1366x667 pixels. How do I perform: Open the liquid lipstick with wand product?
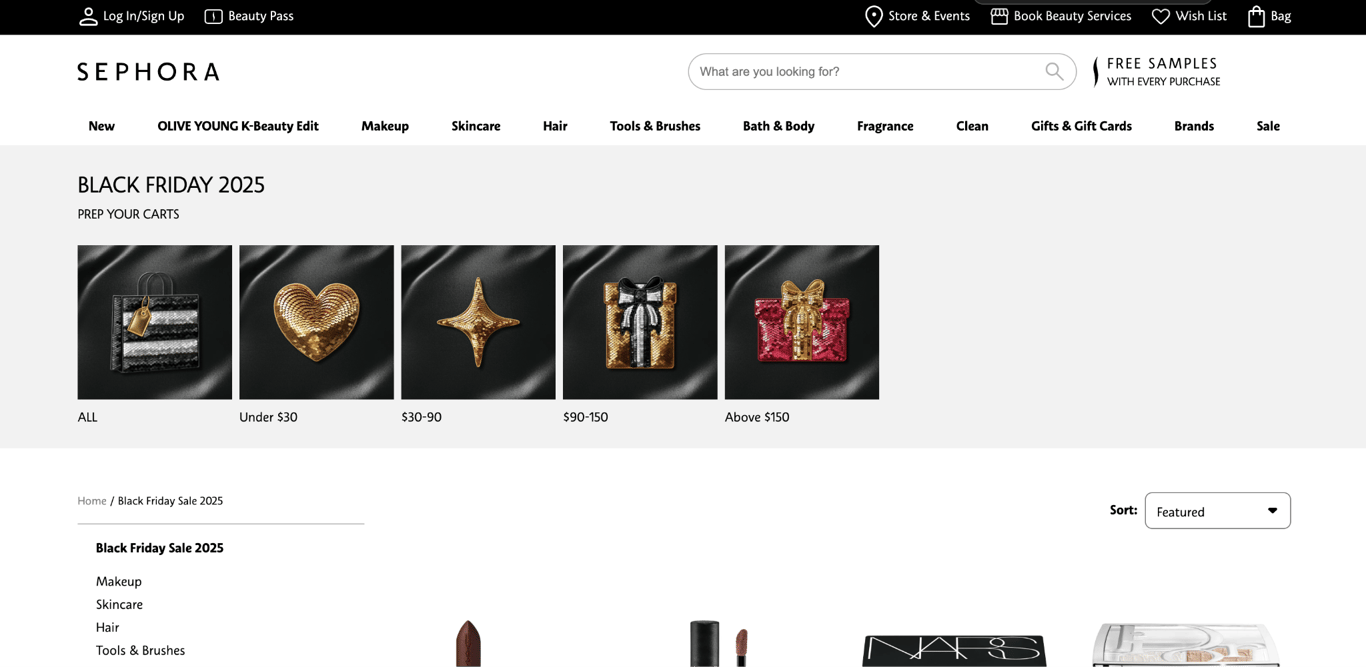[x=719, y=643]
